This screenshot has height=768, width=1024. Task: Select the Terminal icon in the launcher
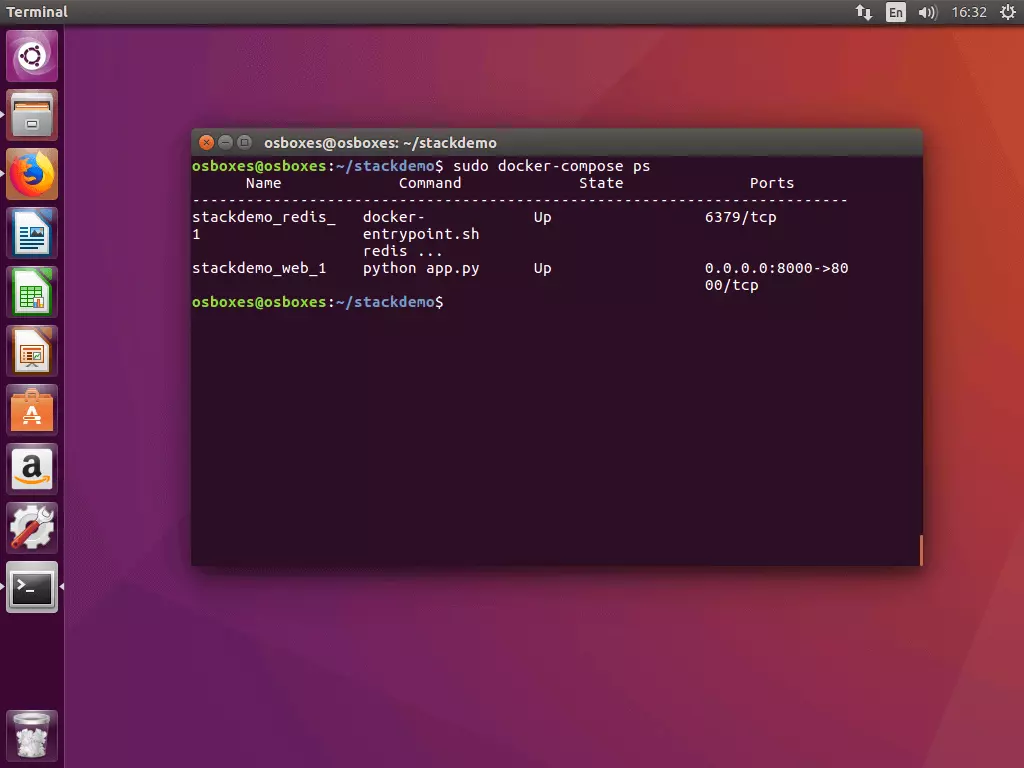(31, 587)
